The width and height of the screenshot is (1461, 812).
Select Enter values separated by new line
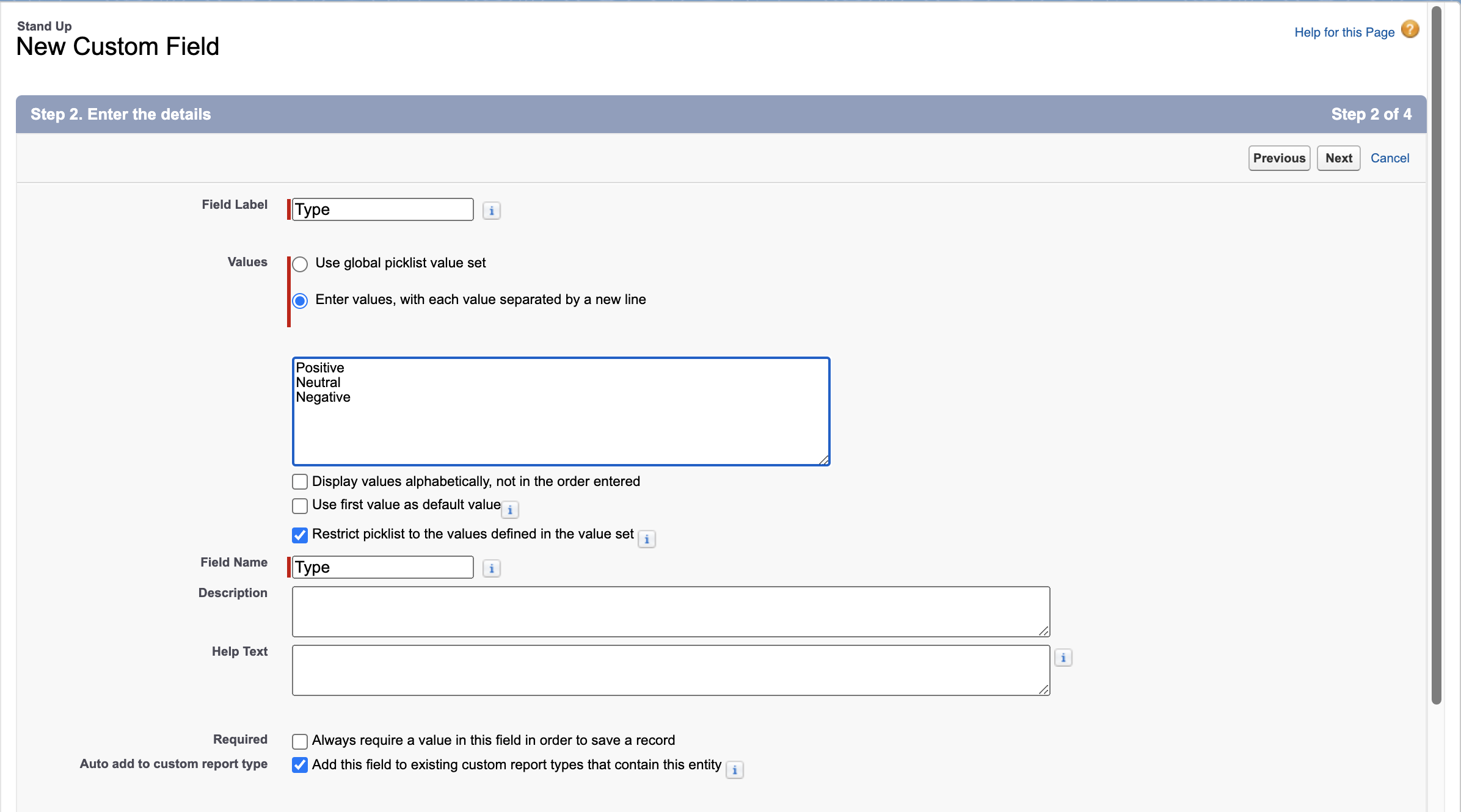[300, 301]
